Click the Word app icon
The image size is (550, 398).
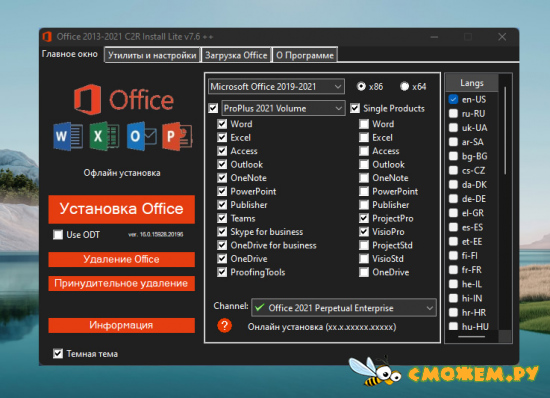click(x=68, y=136)
